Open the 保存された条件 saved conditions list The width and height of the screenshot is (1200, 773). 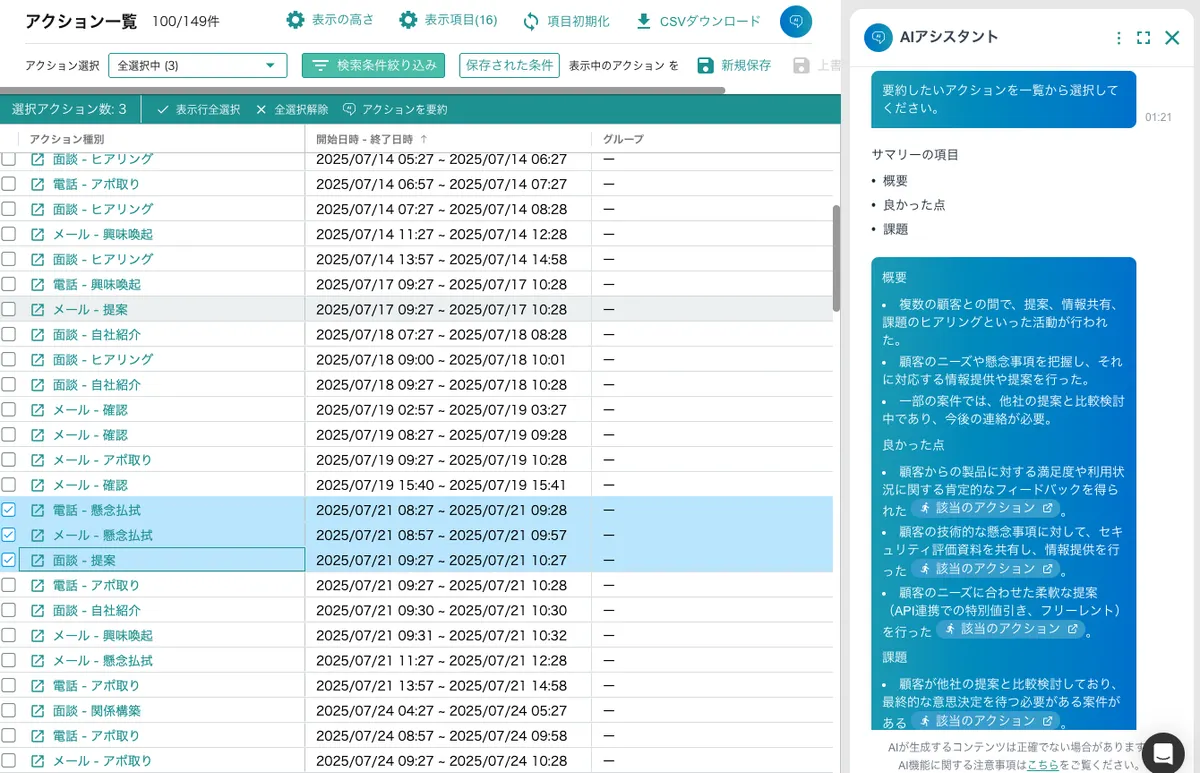(x=509, y=66)
